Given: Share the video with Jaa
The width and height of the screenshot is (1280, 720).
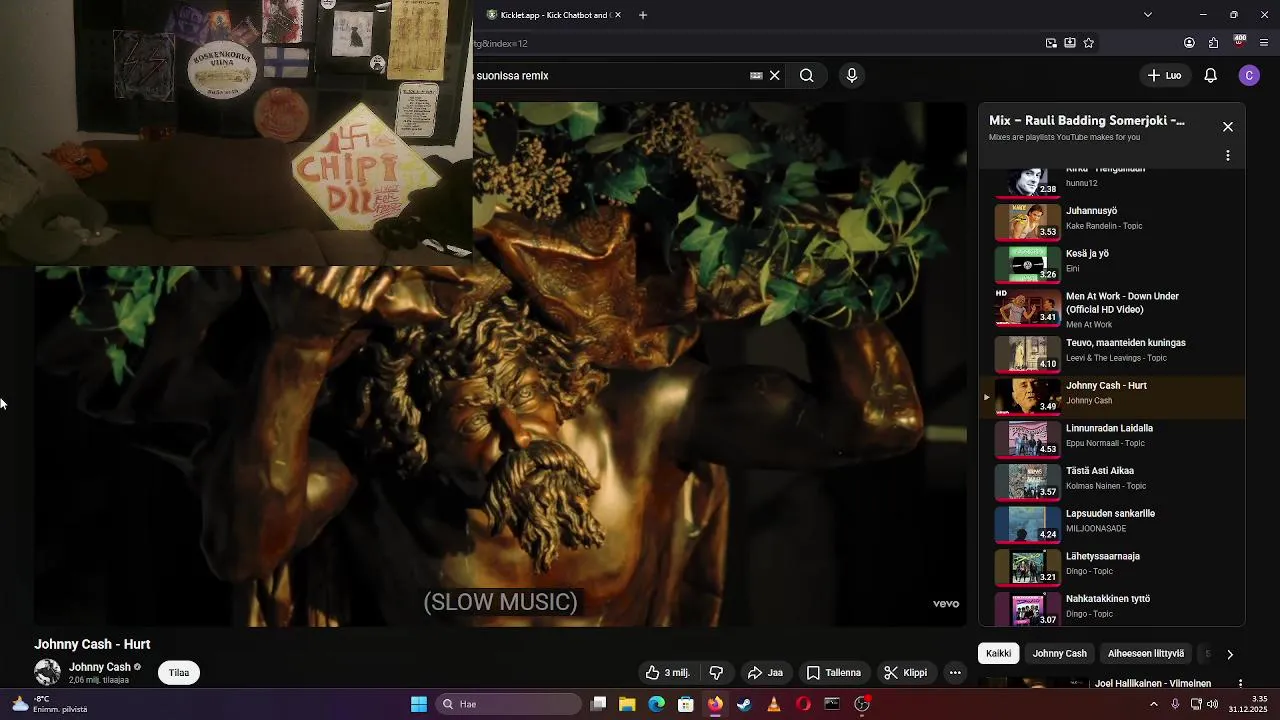Looking at the screenshot, I should 765,673.
